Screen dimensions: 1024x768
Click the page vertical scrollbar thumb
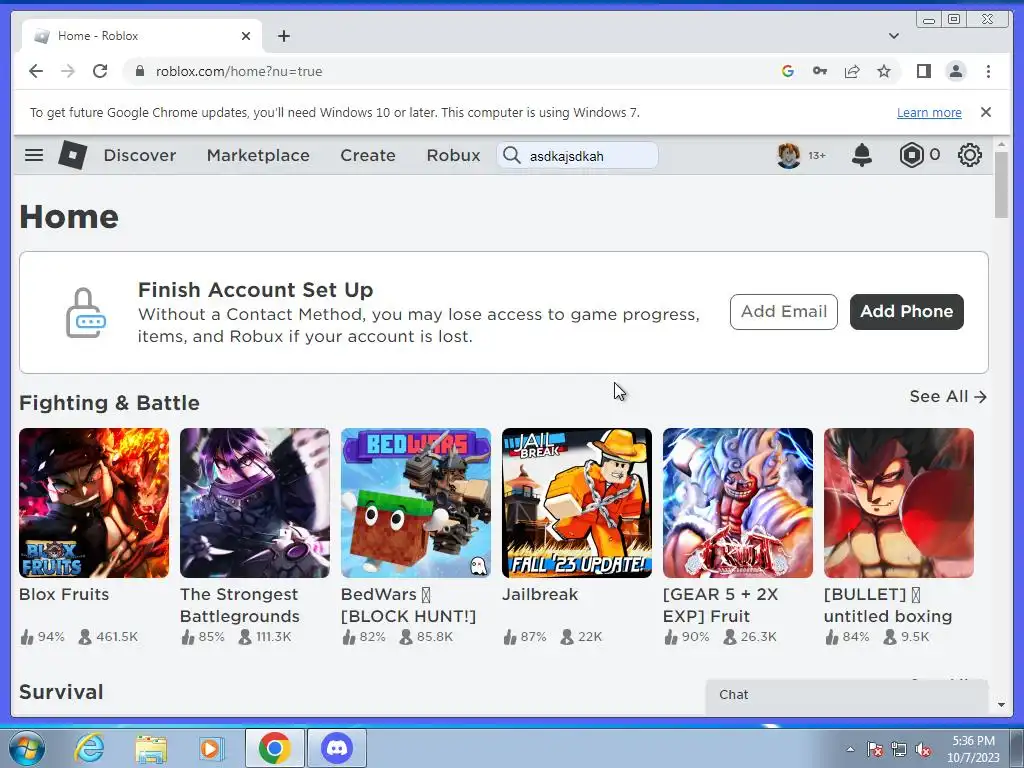1001,185
